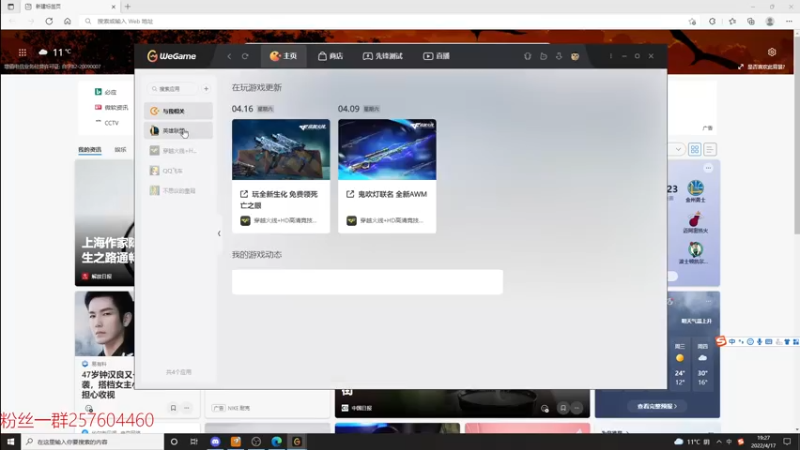Open the browser profile icon
This screenshot has height=450, width=800.
pos(770,21)
